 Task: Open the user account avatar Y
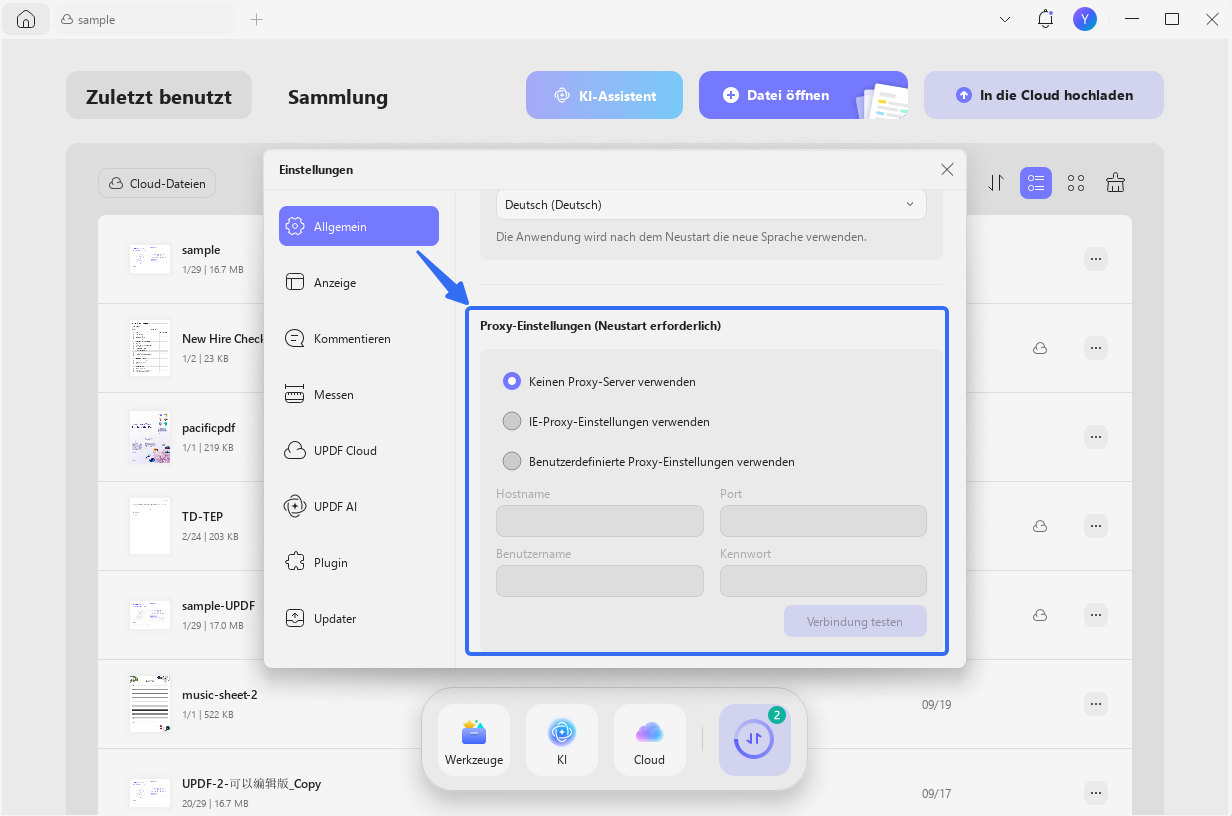click(1084, 19)
